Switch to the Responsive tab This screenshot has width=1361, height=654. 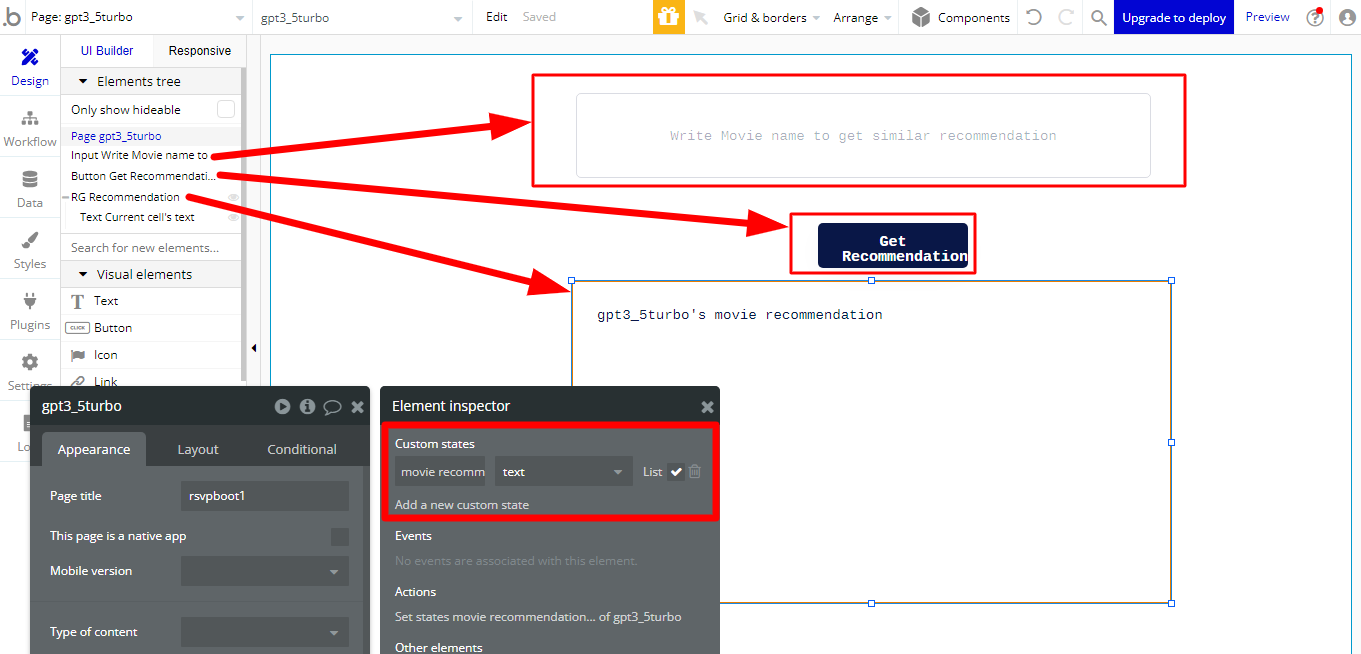pyautogui.click(x=200, y=50)
